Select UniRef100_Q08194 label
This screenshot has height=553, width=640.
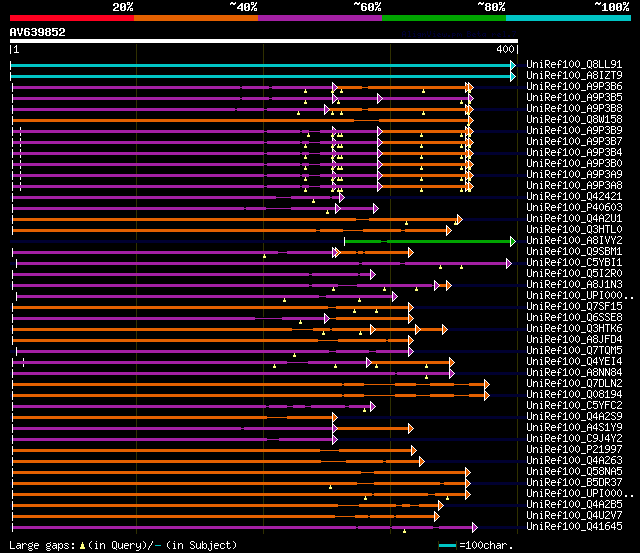pyautogui.click(x=574, y=395)
